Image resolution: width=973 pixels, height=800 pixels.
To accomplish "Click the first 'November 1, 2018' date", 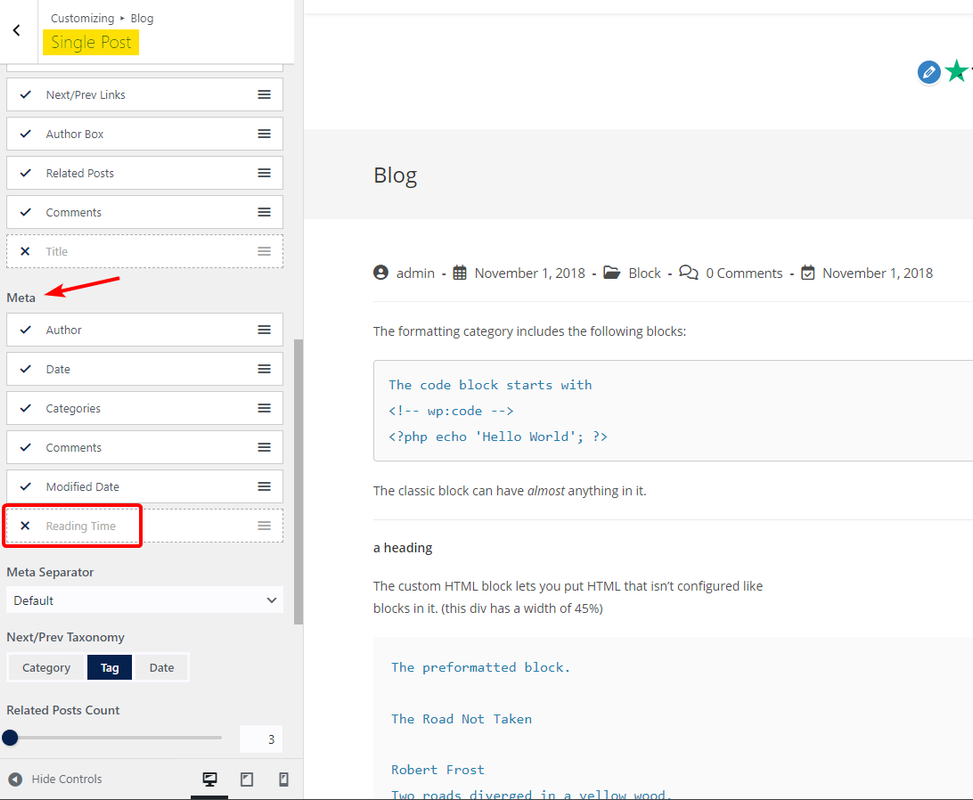I will (530, 273).
